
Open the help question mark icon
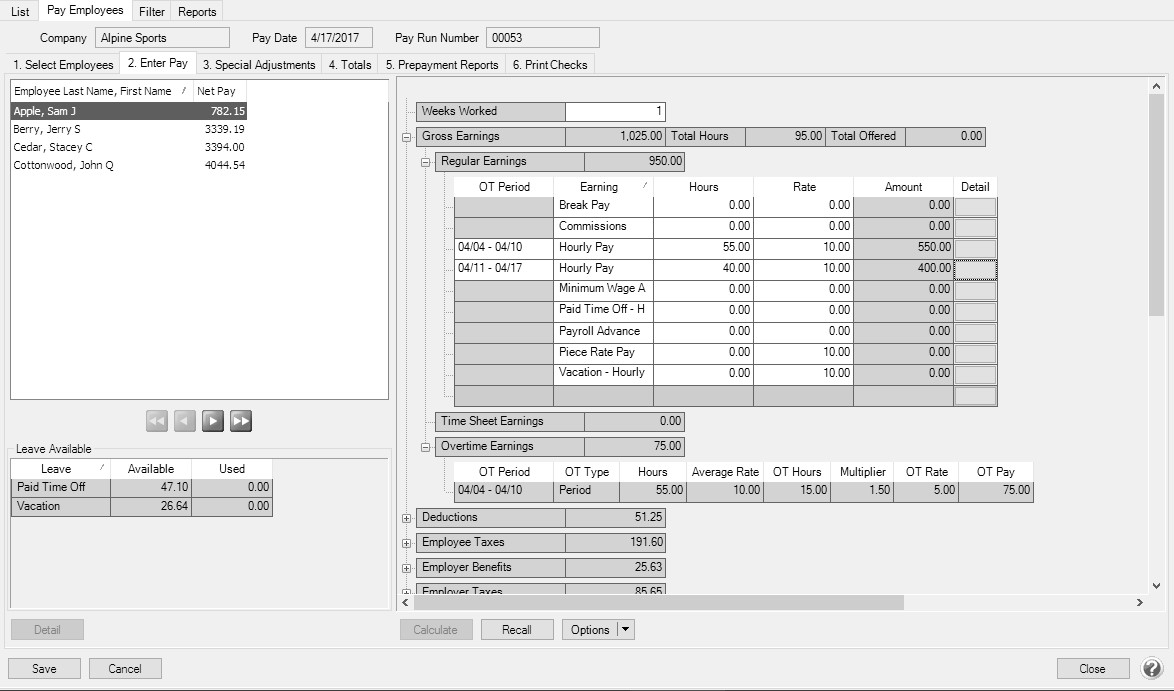point(1152,668)
